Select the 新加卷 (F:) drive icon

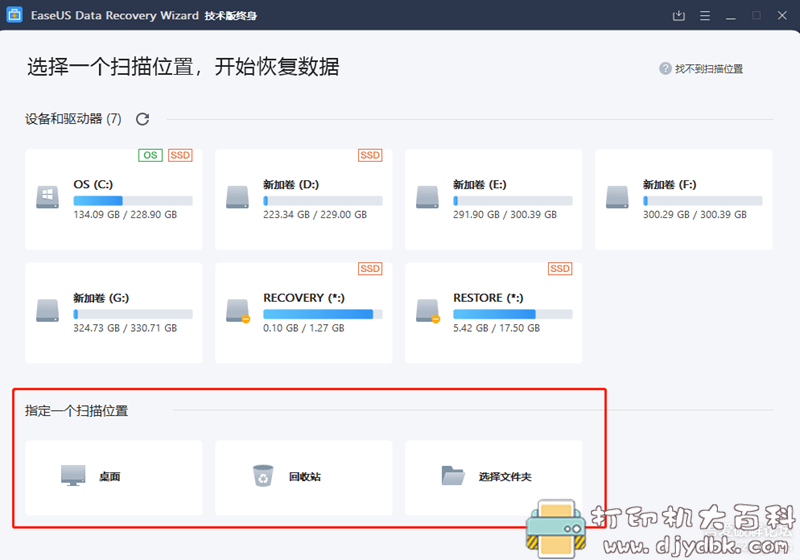pyautogui.click(x=617, y=197)
